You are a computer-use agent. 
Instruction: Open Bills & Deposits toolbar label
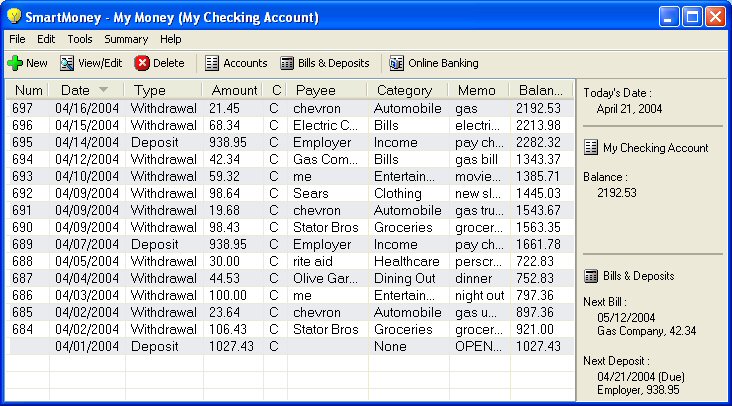(334, 63)
